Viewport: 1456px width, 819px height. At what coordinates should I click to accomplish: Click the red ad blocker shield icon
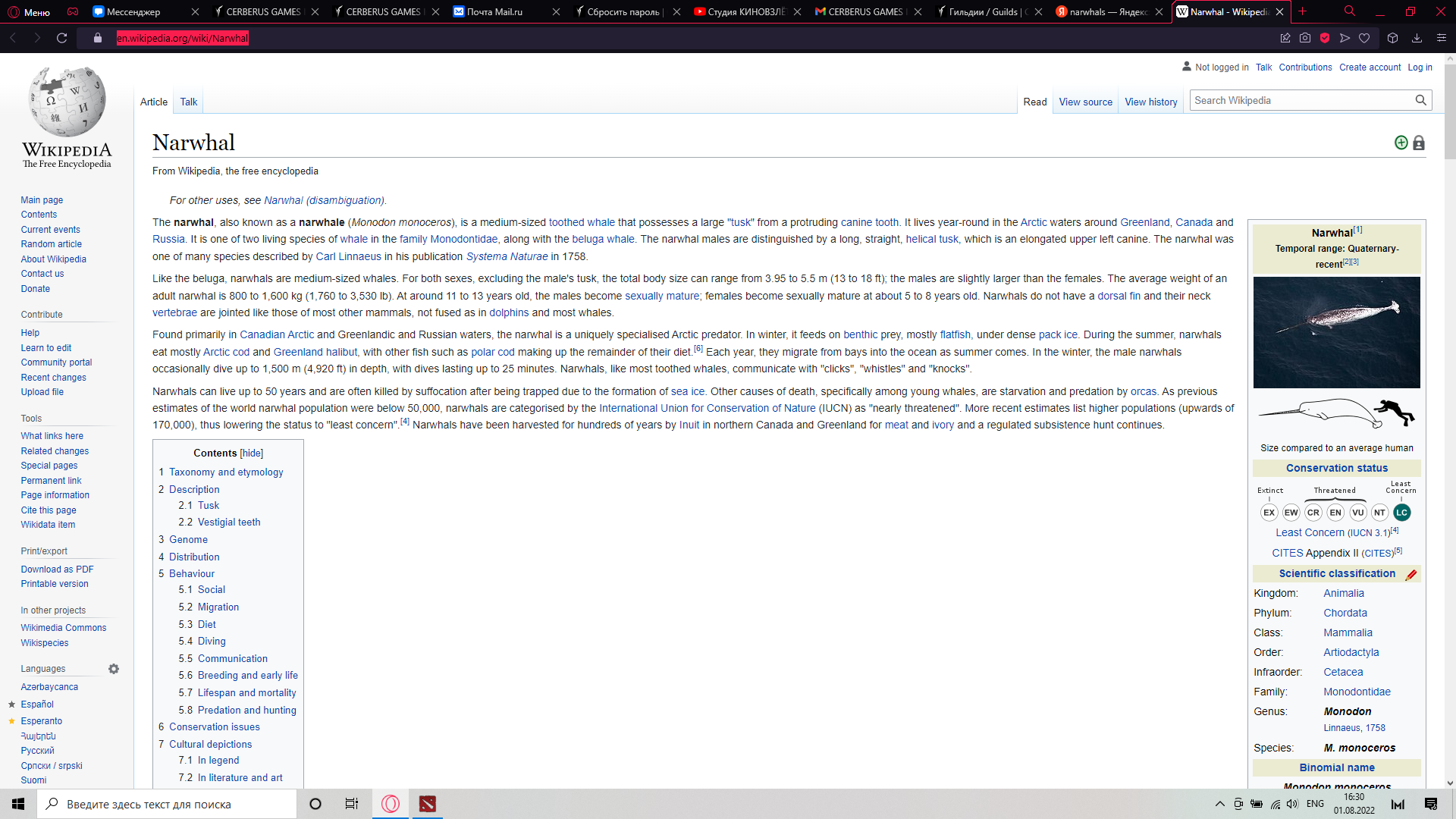tap(1325, 38)
